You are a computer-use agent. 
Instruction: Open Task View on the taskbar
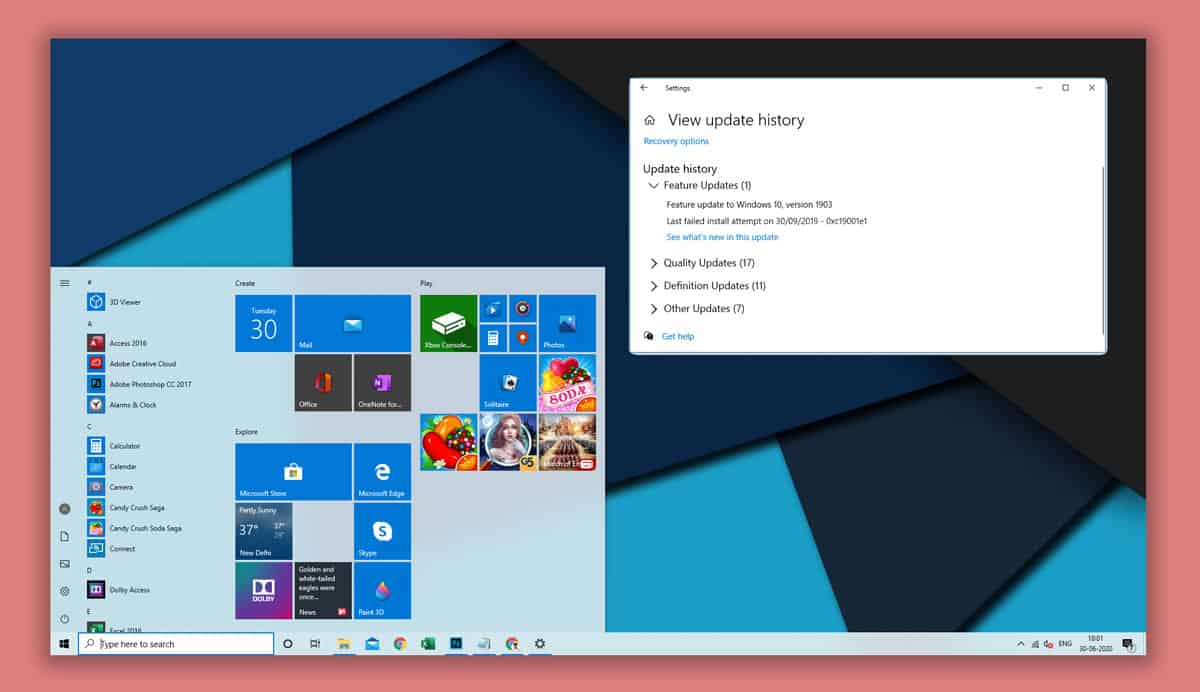click(x=315, y=644)
